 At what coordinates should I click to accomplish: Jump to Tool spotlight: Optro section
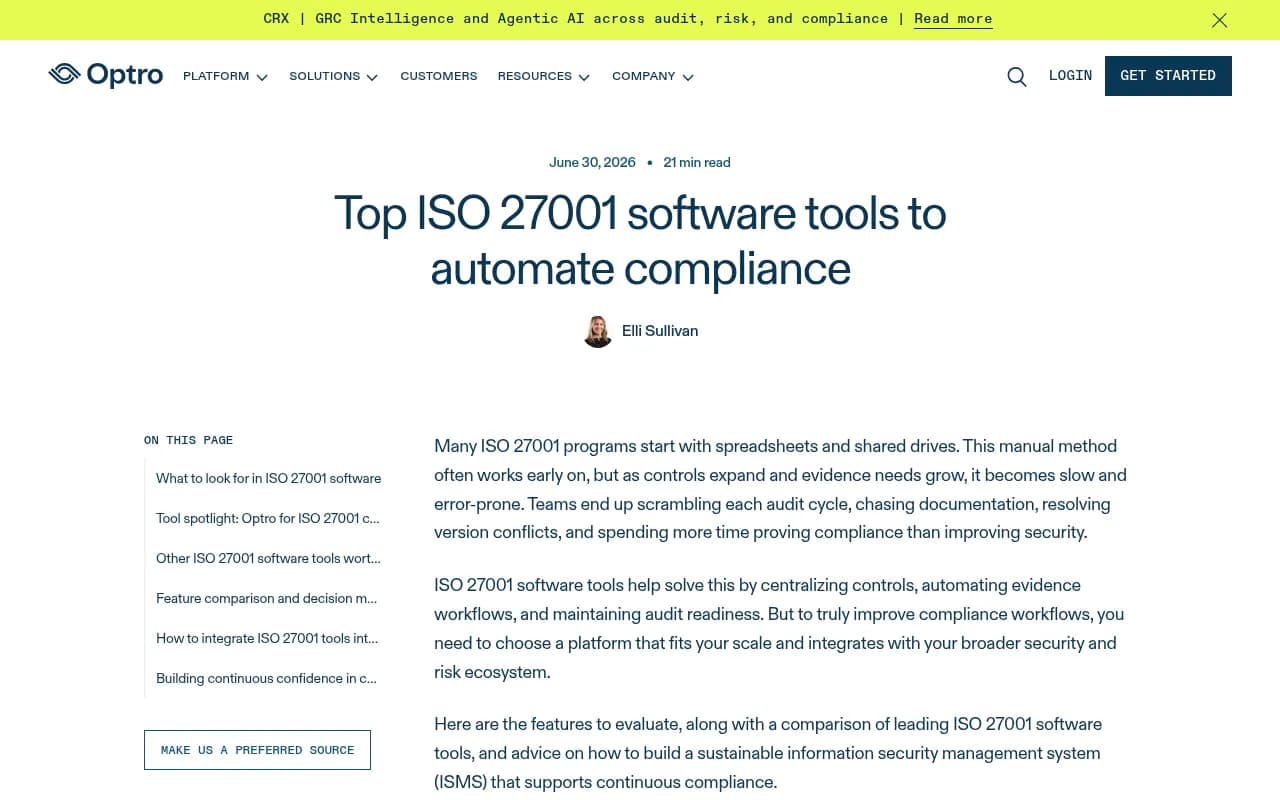click(x=268, y=518)
